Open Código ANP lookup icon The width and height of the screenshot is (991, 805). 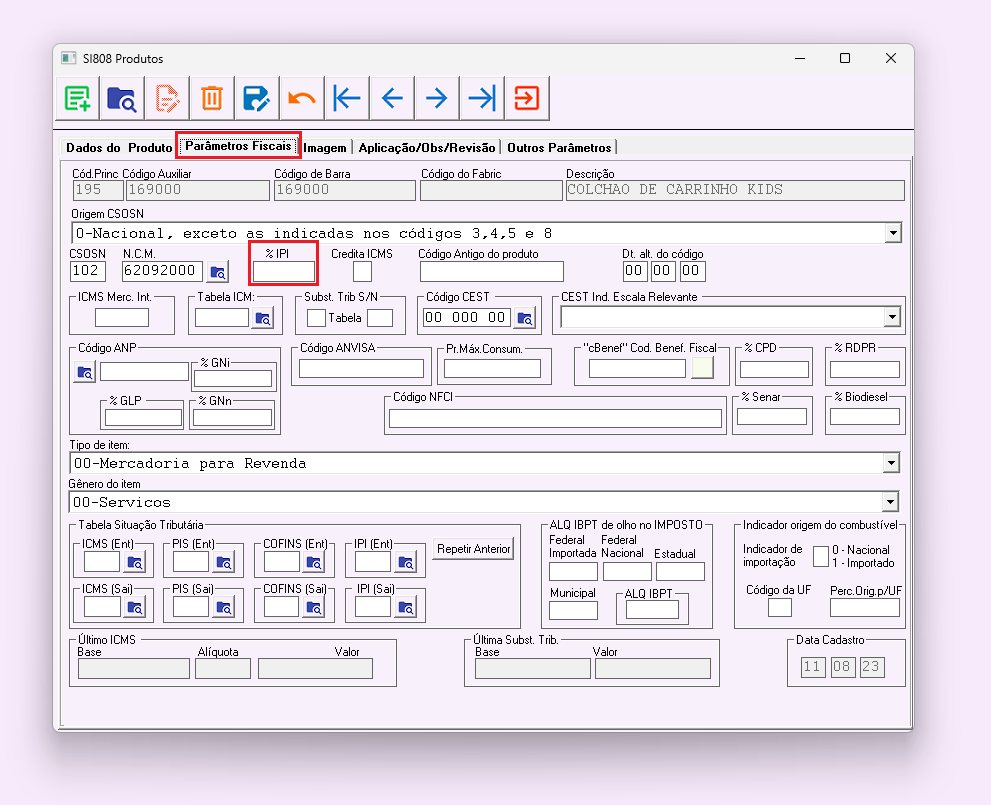85,372
